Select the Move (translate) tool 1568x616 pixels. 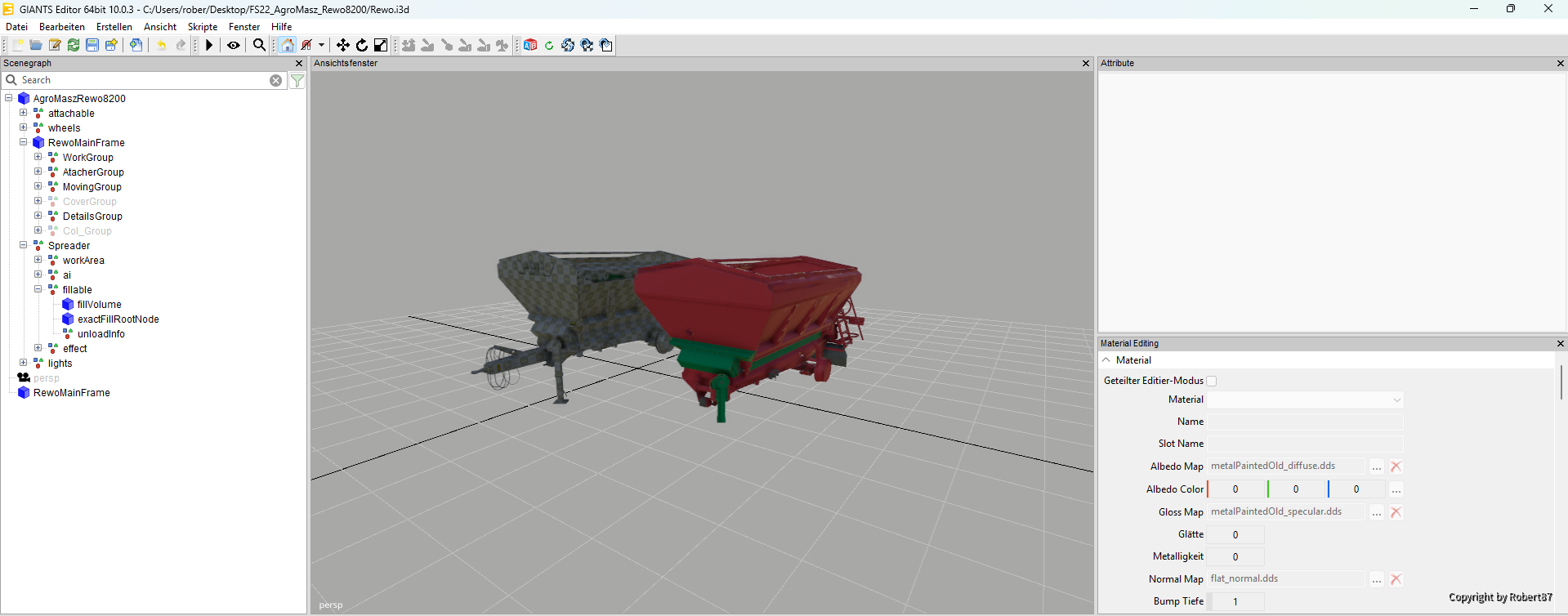[x=343, y=45]
